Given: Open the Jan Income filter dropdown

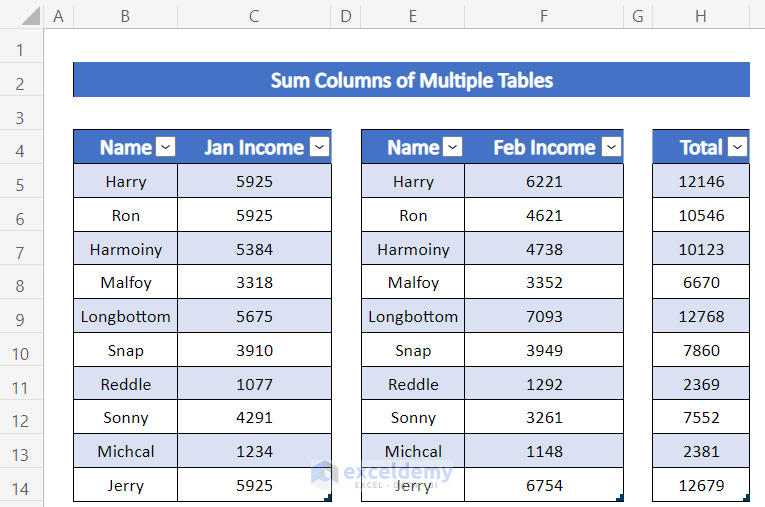Looking at the screenshot, I should point(319,147).
